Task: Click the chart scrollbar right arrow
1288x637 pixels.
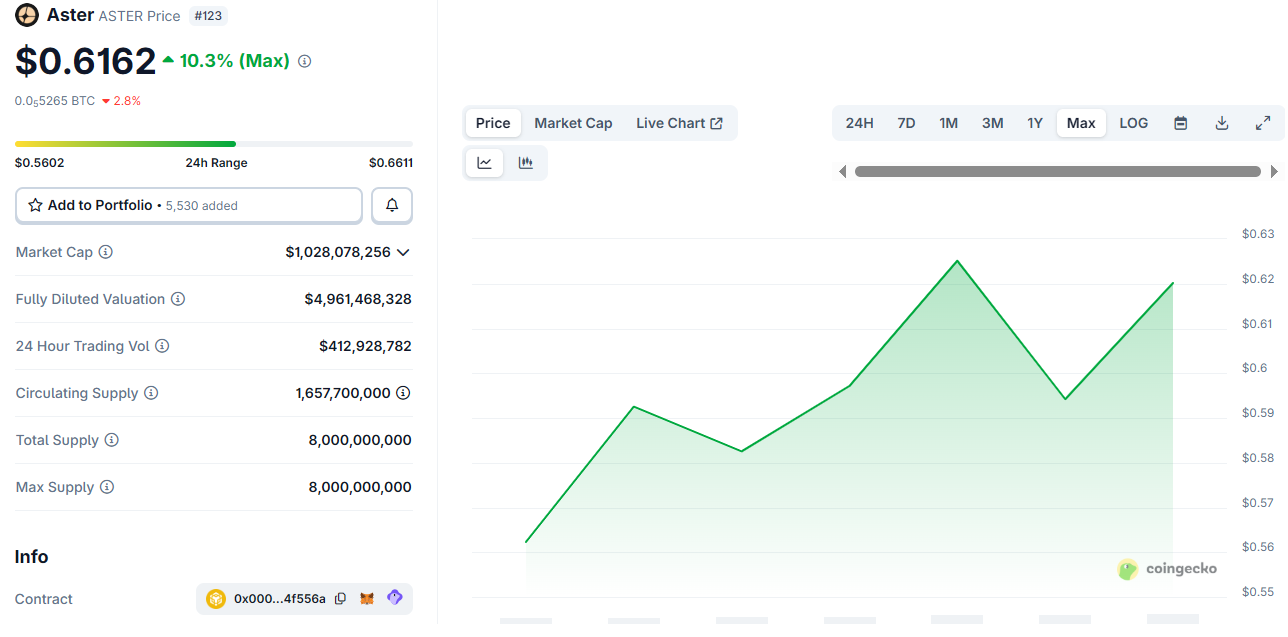Action: pyautogui.click(x=1274, y=172)
